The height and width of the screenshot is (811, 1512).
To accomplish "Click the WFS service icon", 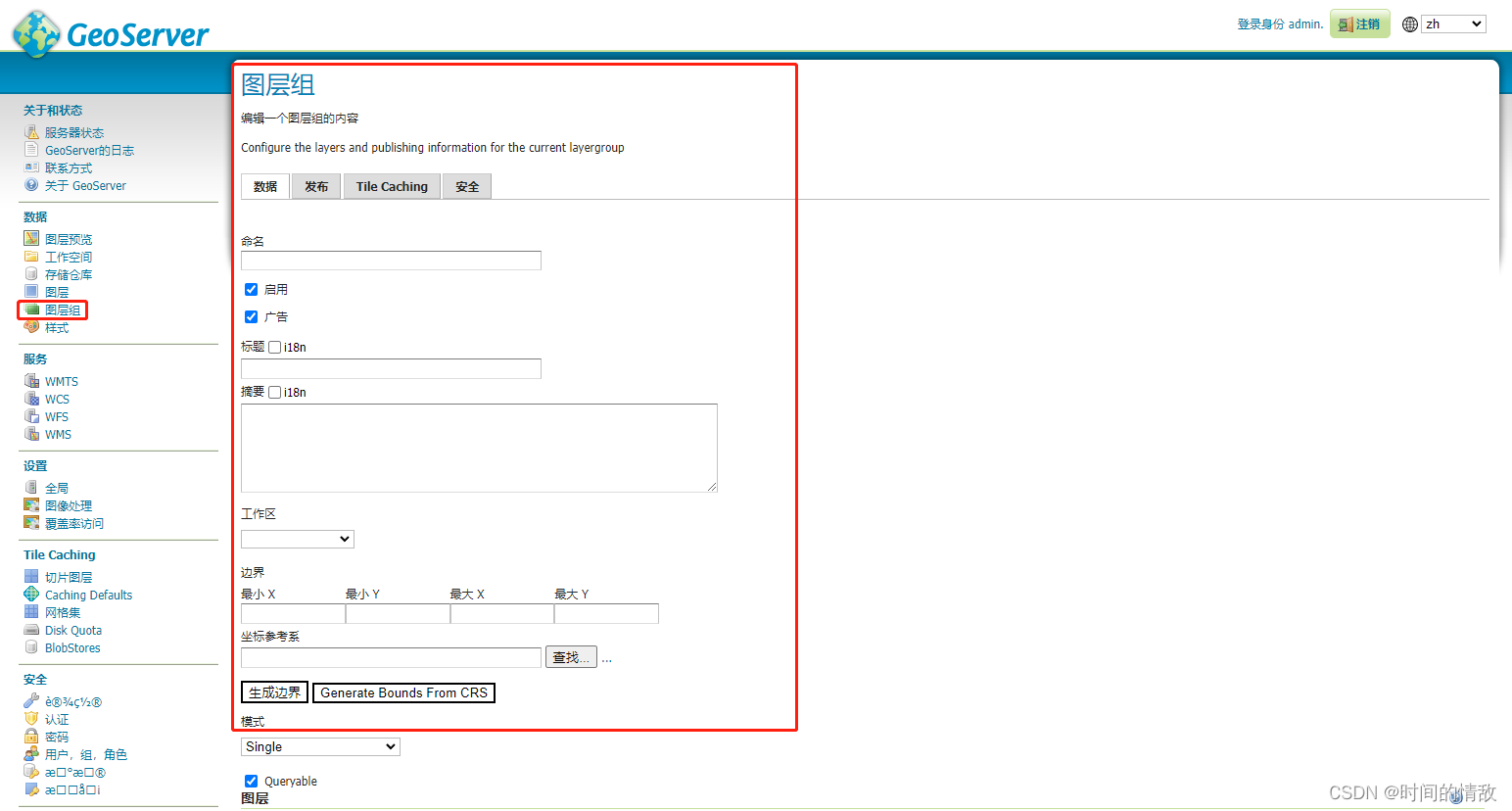I will pos(31,416).
